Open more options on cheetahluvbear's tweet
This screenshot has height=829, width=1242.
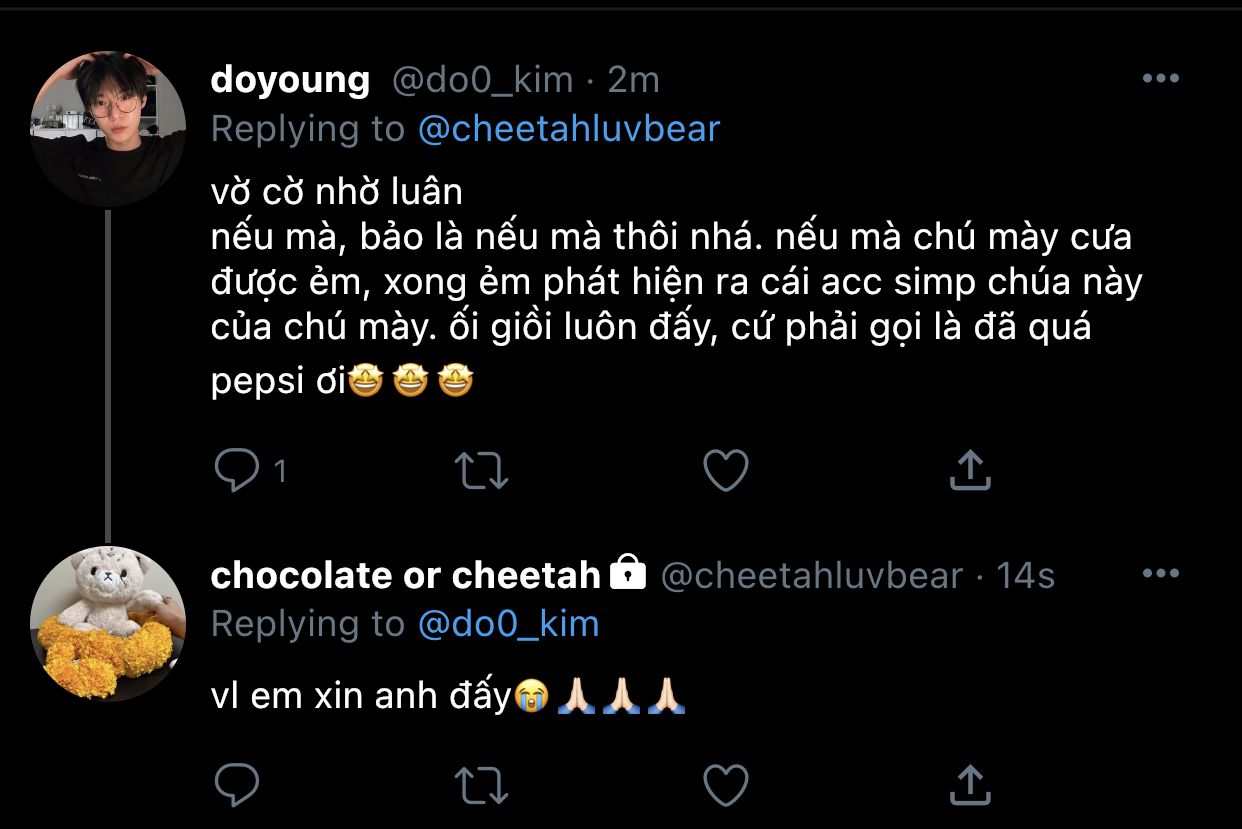(x=1160, y=574)
